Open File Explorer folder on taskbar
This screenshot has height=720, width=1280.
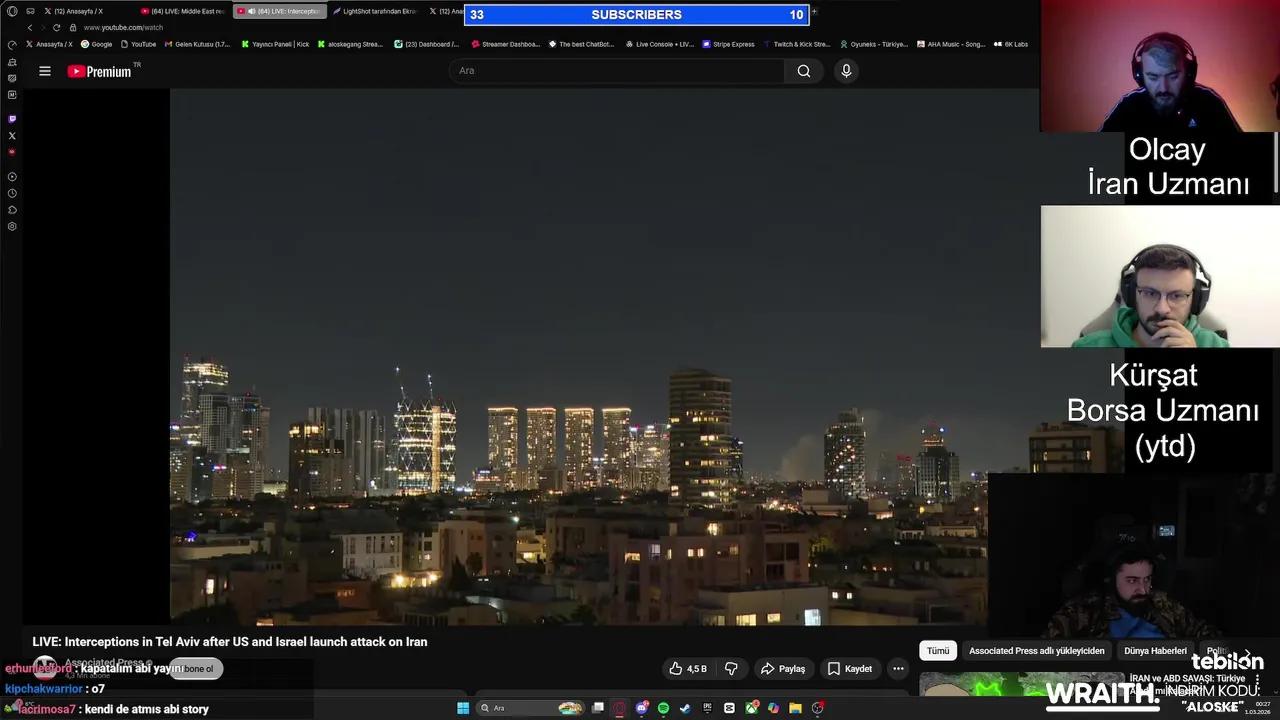795,708
